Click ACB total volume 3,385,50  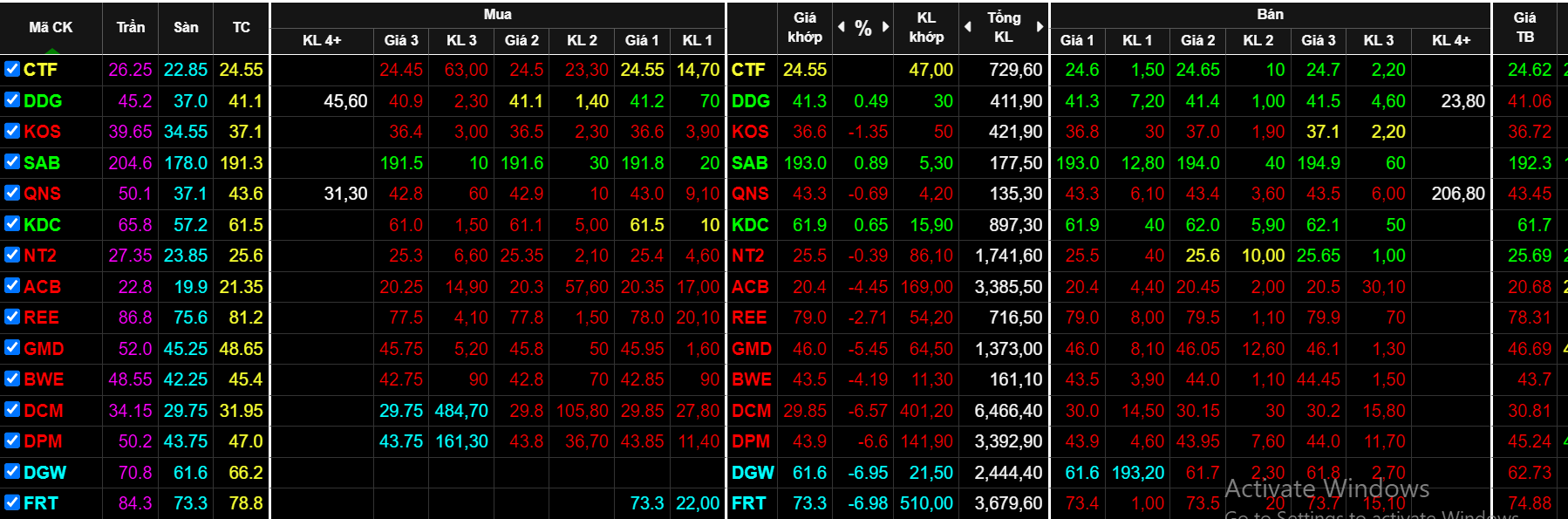pyautogui.click(x=1008, y=286)
